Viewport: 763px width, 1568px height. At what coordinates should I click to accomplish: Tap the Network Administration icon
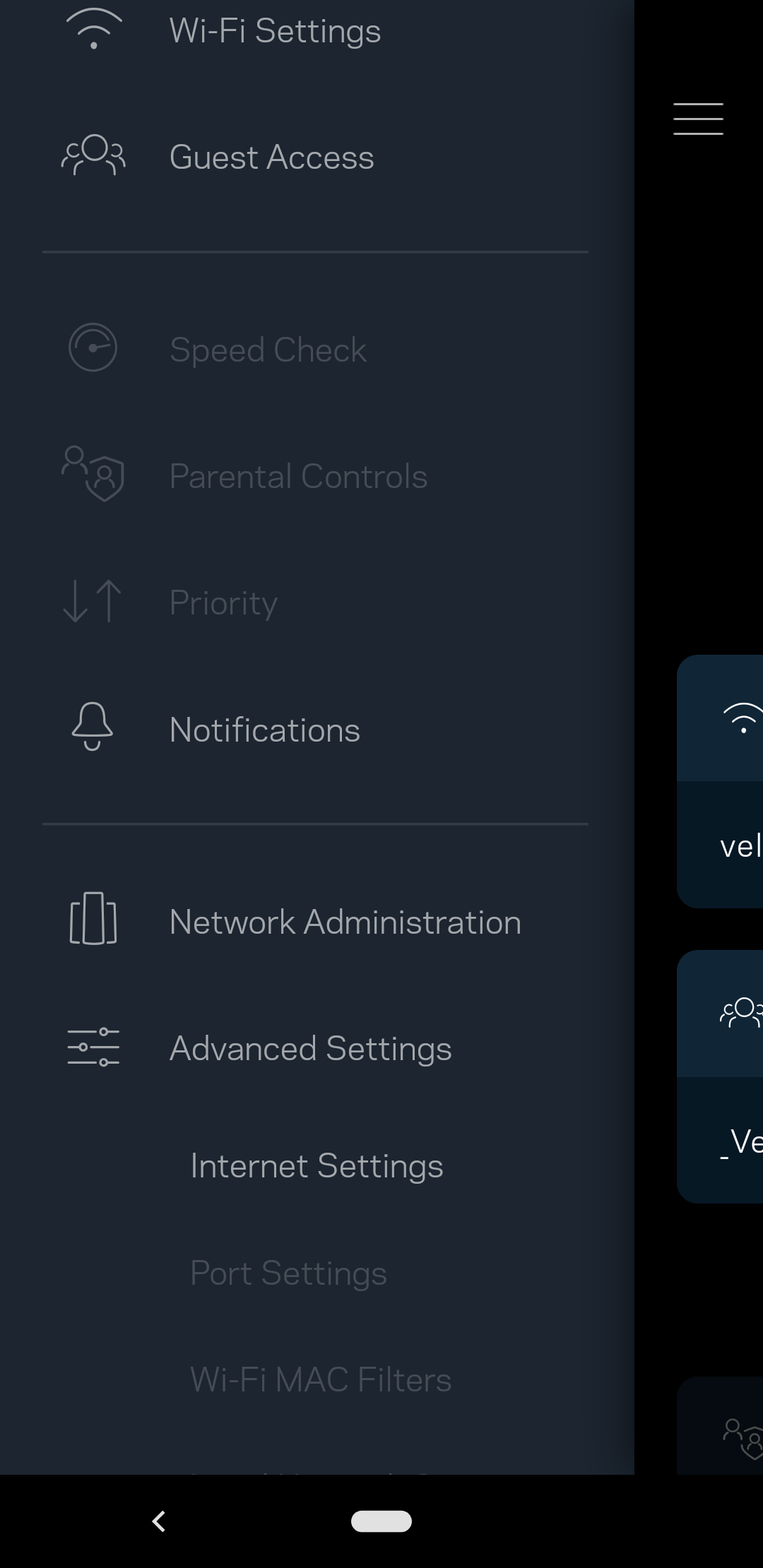[x=93, y=919]
